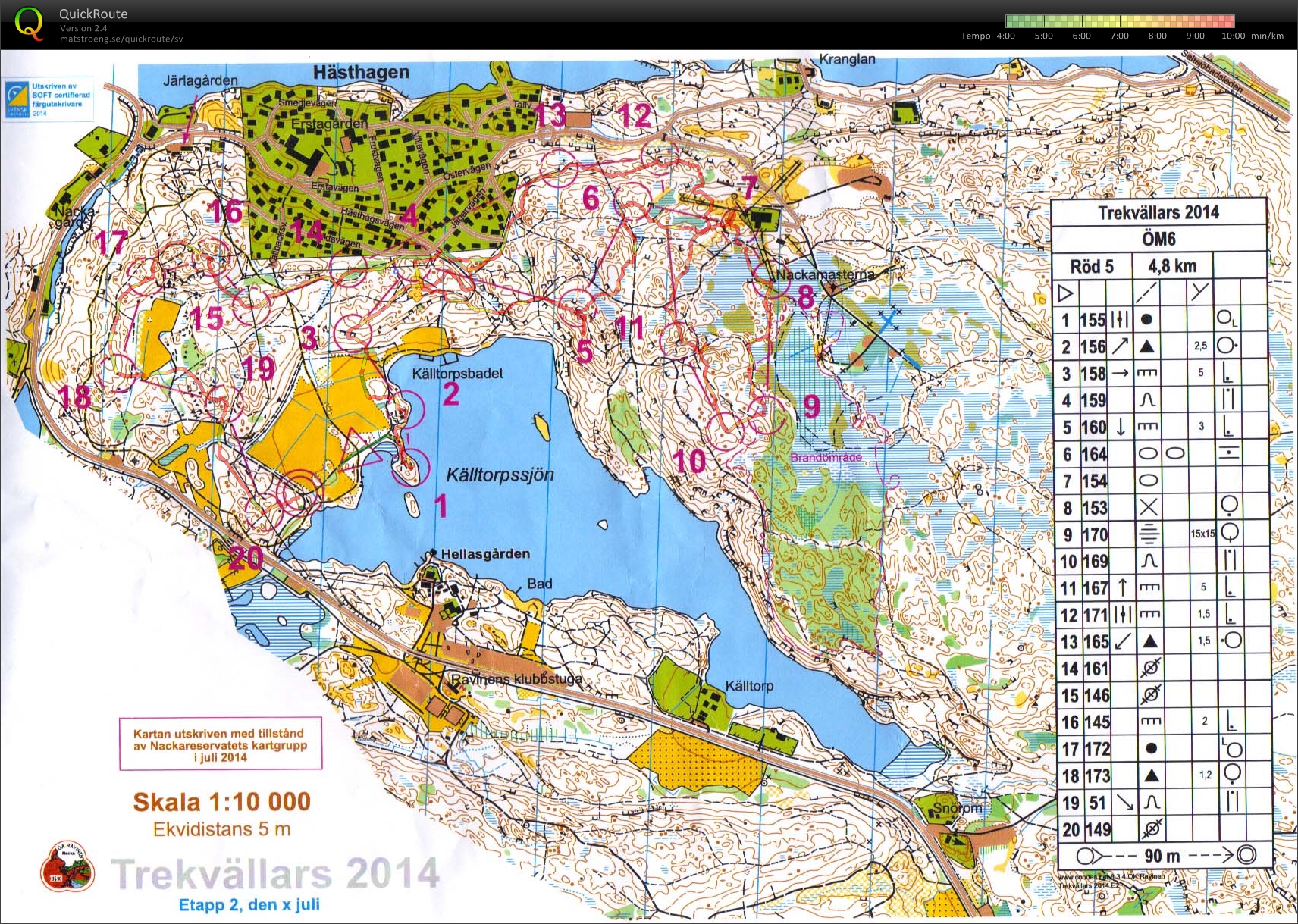The image size is (1298, 924).
Task: Click the '15x15' dimension cell
Action: pos(1202,534)
